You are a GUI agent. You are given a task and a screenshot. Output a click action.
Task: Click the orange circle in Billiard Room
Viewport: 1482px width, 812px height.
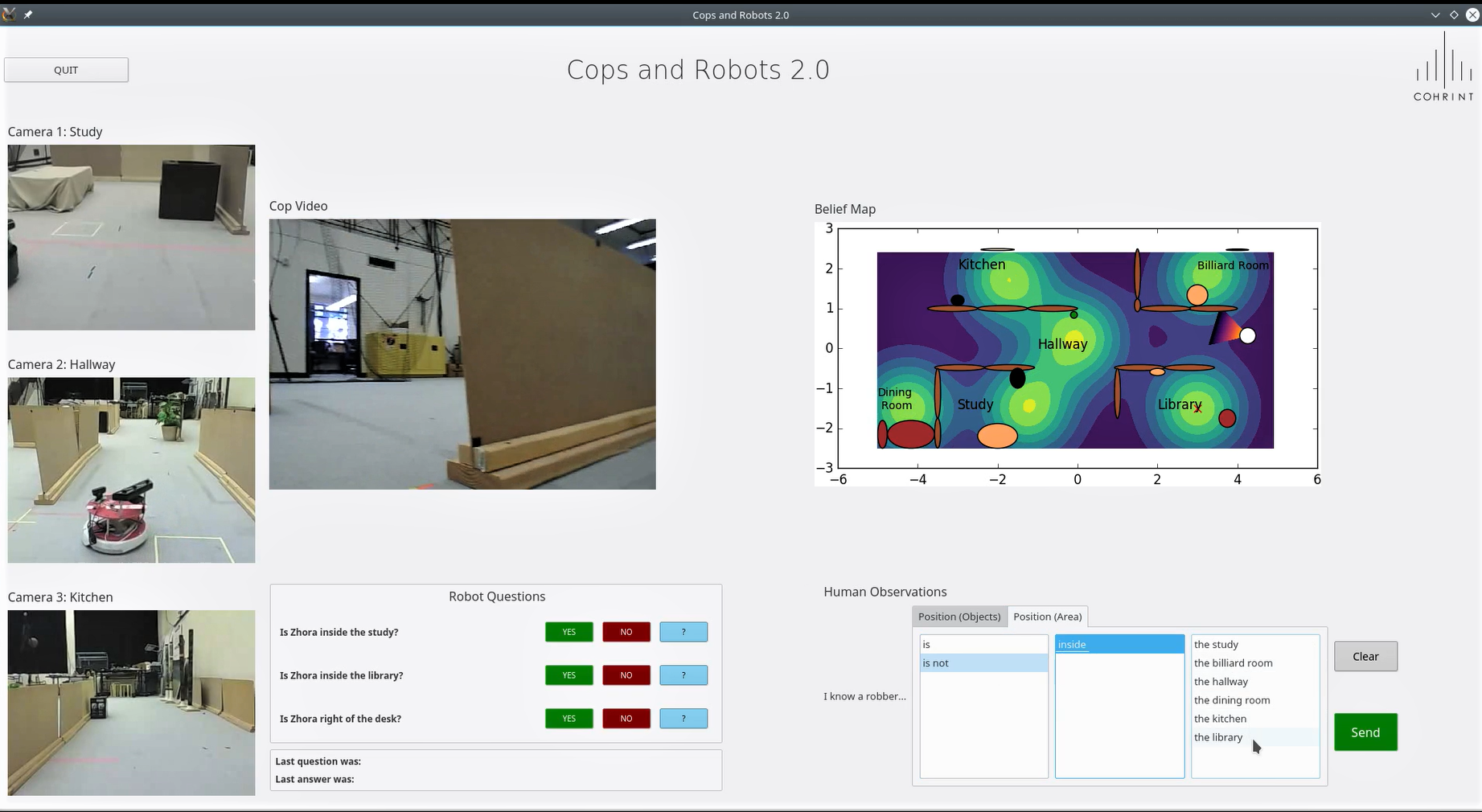1197,295
